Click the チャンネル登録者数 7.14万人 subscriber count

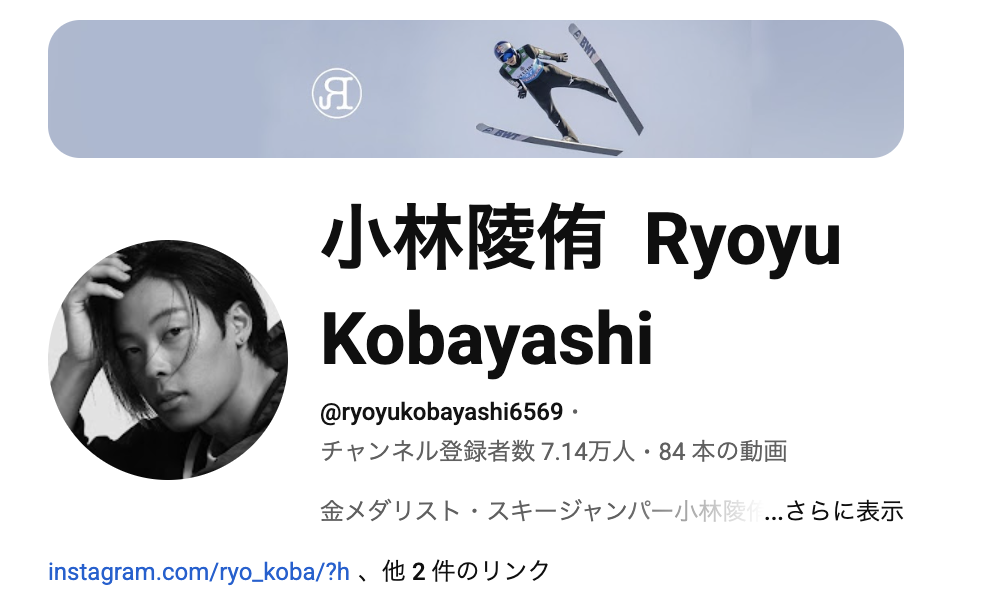pos(478,451)
